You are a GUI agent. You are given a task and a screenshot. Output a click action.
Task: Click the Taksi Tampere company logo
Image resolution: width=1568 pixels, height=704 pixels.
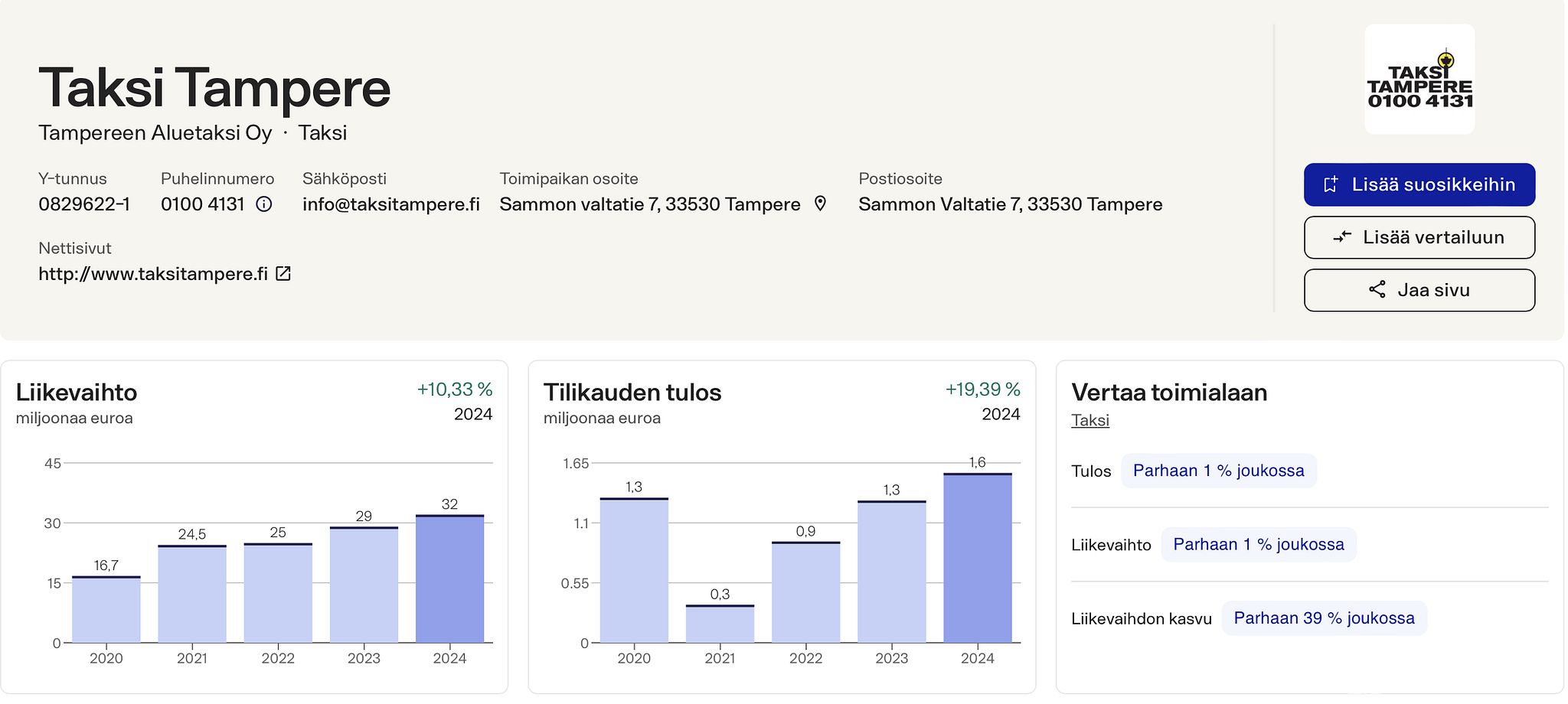point(1419,80)
